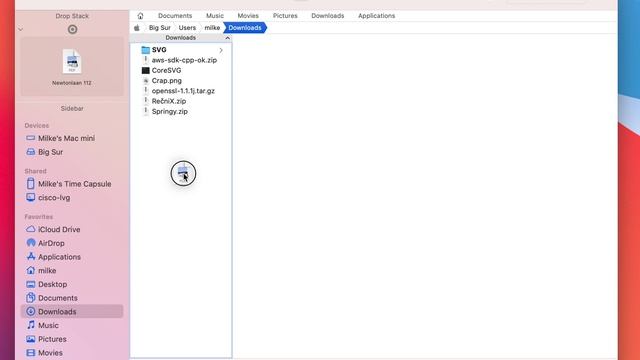Click the home icon in the favorites bar
This screenshot has height=360, width=640.
pos(140,16)
